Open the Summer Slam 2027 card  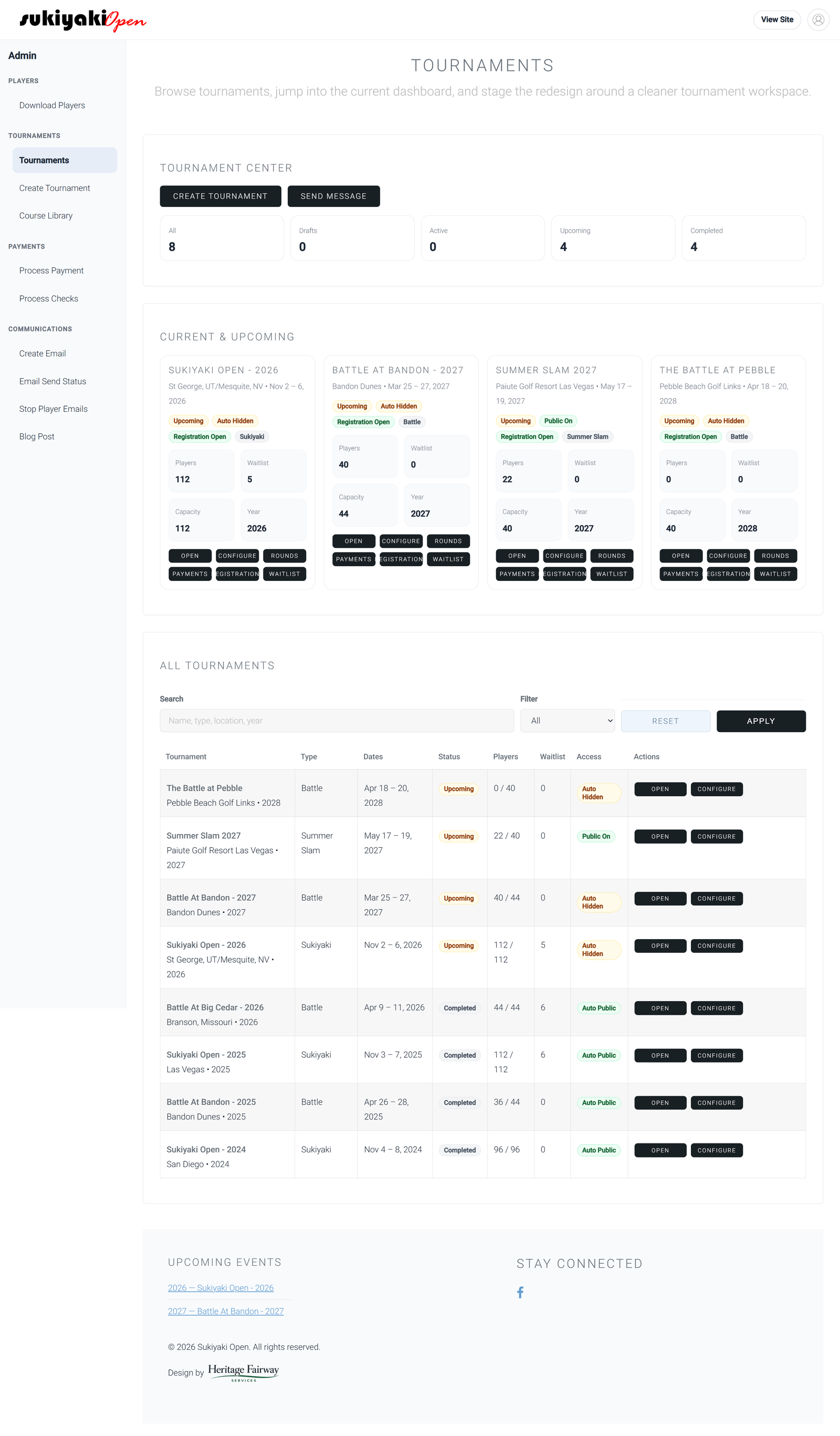pyautogui.click(x=517, y=556)
